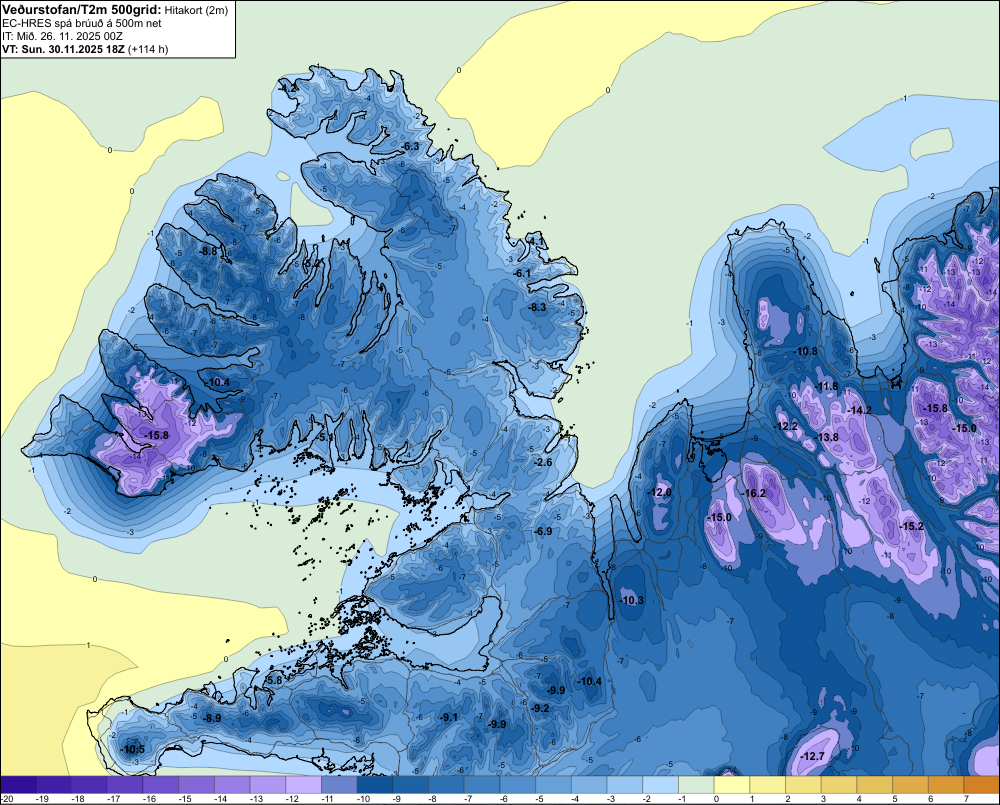Click the initial time IT: Mið. 26. 11. 2025 00Z
Image resolution: width=1000 pixels, height=805 pixels.
[x=62, y=36]
